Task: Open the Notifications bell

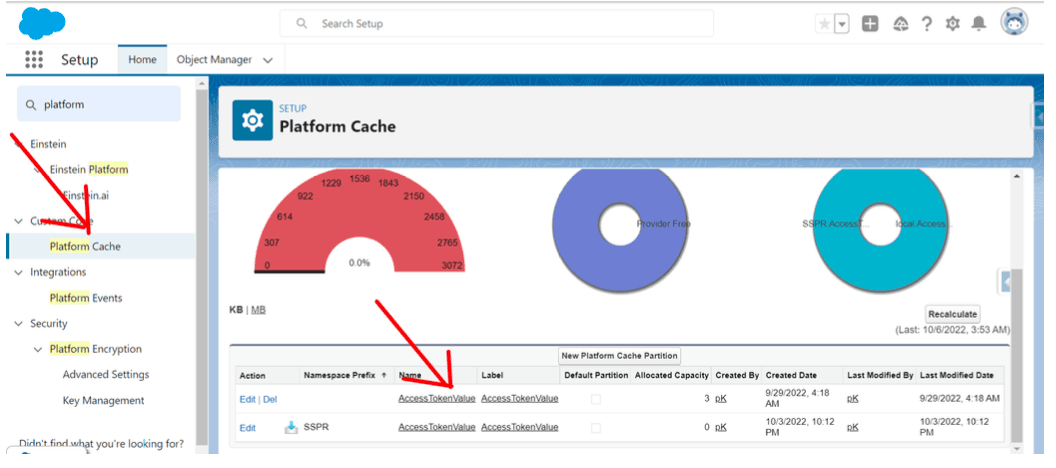Action: [980, 24]
